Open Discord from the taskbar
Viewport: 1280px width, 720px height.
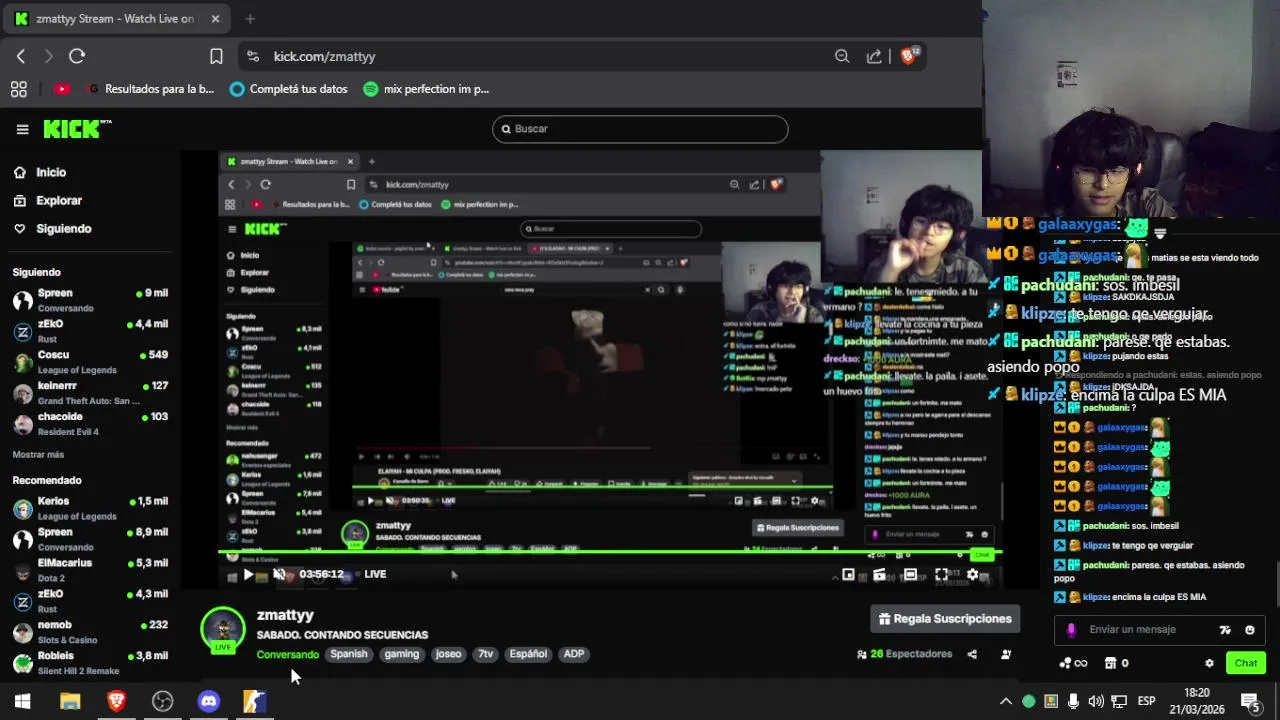tap(209, 702)
